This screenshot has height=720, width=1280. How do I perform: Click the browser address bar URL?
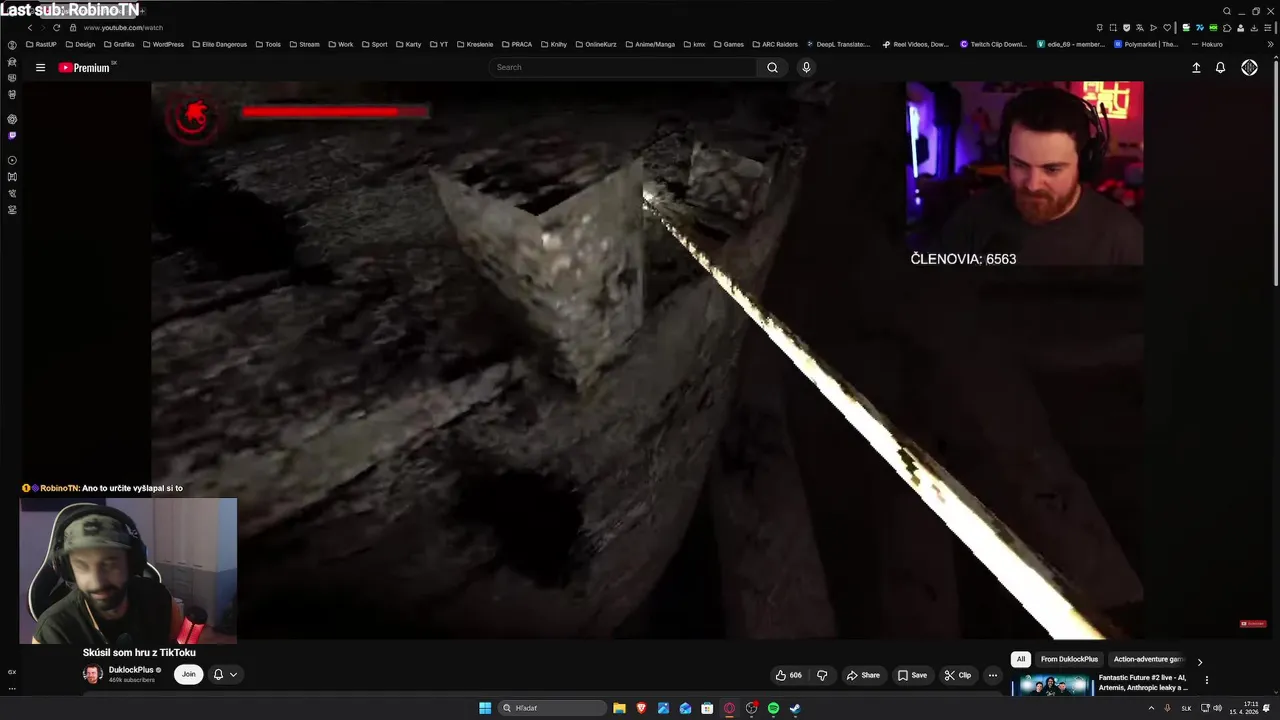tap(123, 28)
